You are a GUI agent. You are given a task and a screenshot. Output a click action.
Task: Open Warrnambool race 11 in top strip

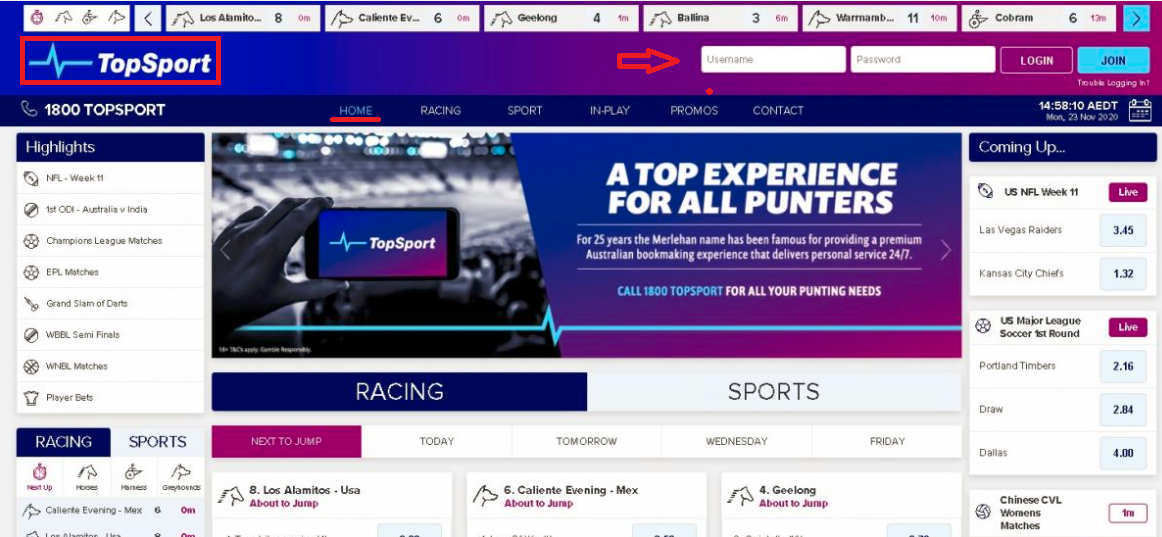(880, 18)
